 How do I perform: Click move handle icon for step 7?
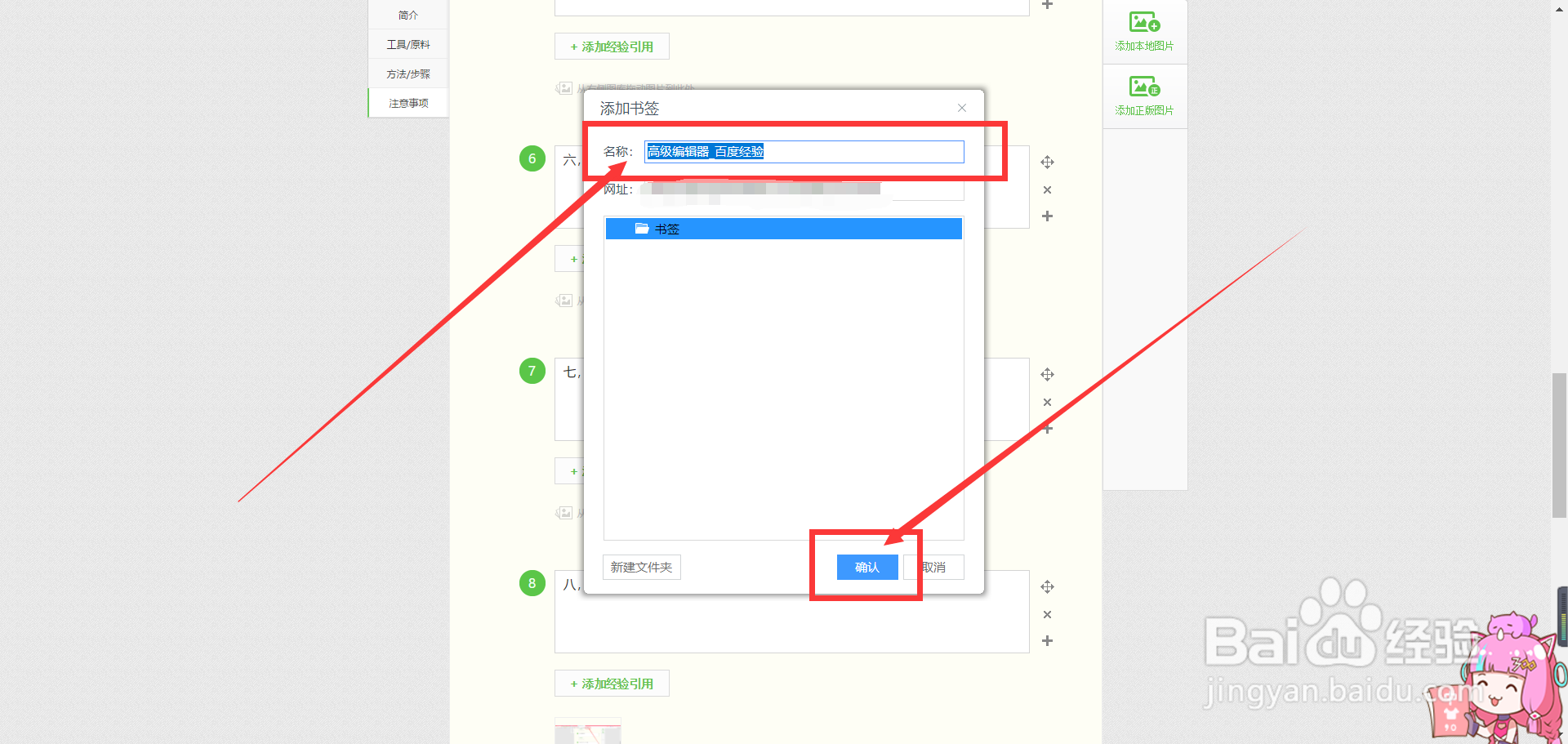(x=1048, y=375)
